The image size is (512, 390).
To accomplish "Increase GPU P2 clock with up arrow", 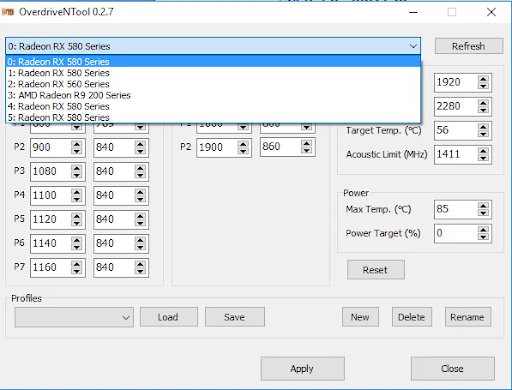I will (77, 144).
